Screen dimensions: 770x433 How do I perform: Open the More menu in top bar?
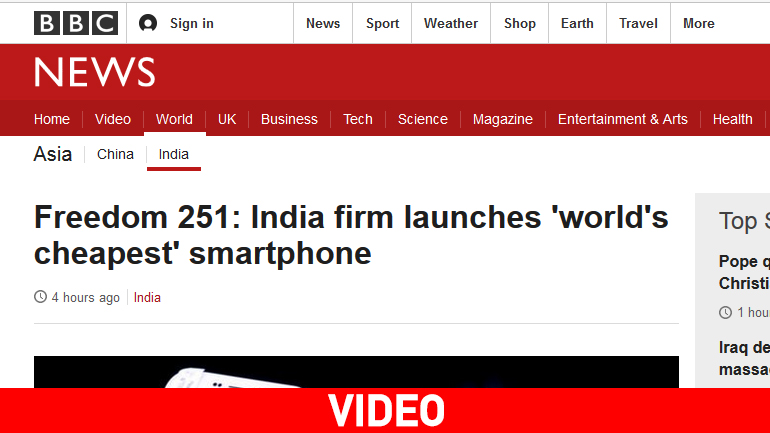(698, 23)
